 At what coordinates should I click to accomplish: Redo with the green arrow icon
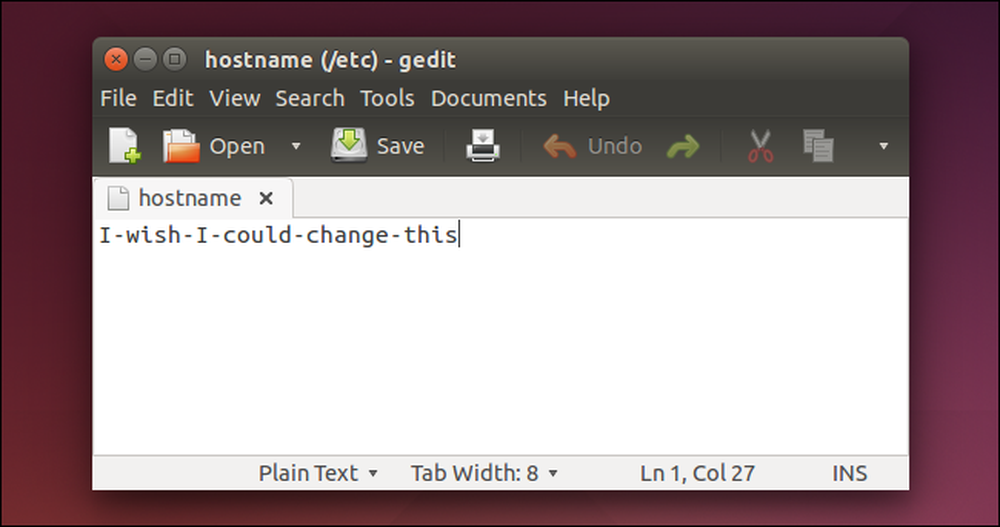click(x=683, y=147)
